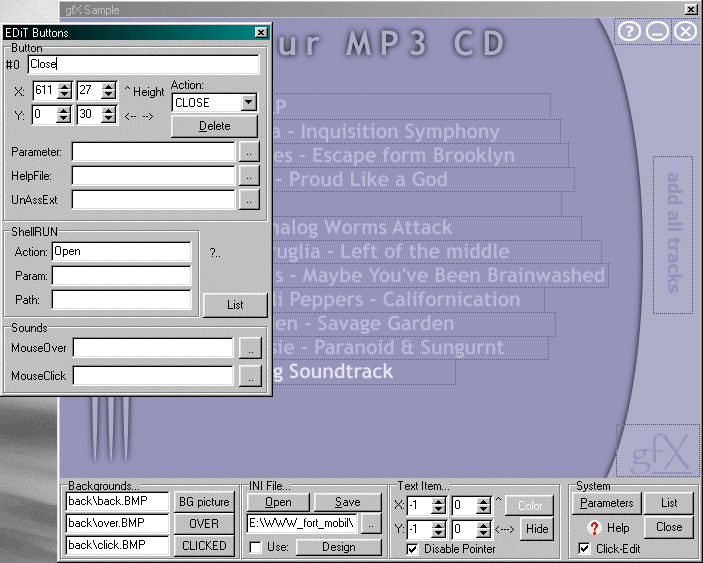Click the MouseOver sound field
Viewport: 703px width, 563px height.
click(x=153, y=348)
